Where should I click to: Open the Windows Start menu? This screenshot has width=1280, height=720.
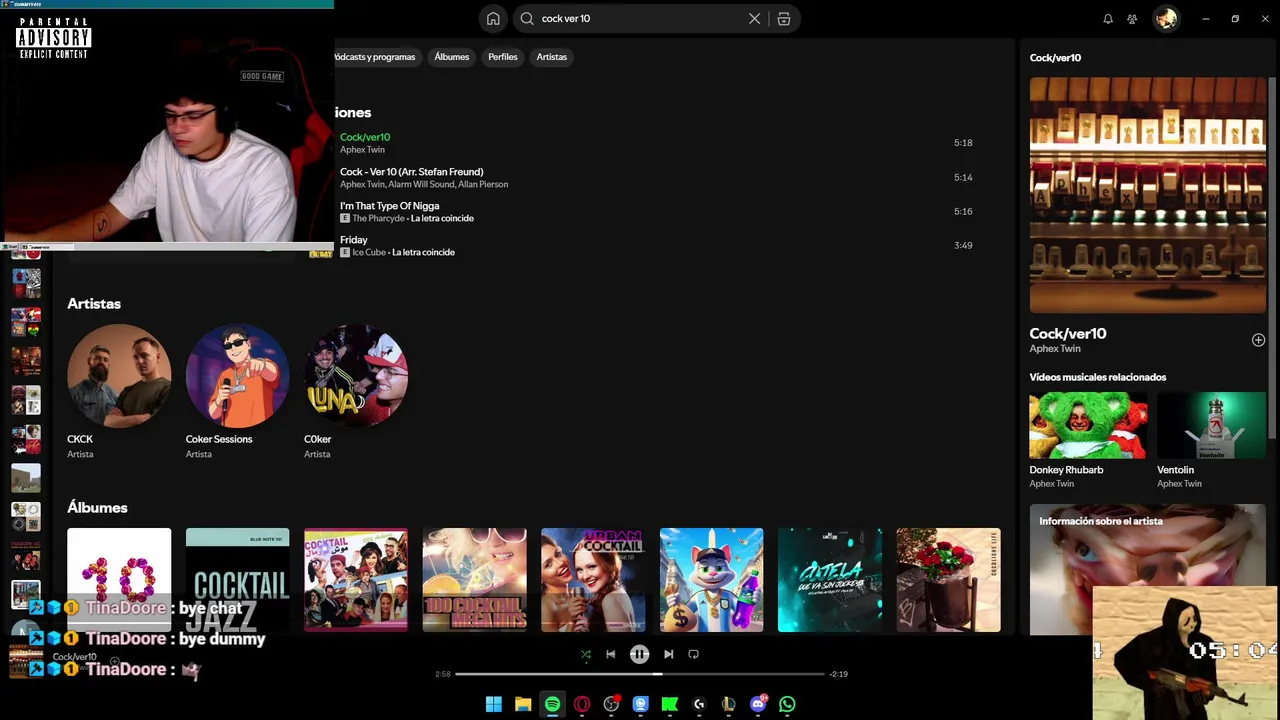(x=493, y=704)
